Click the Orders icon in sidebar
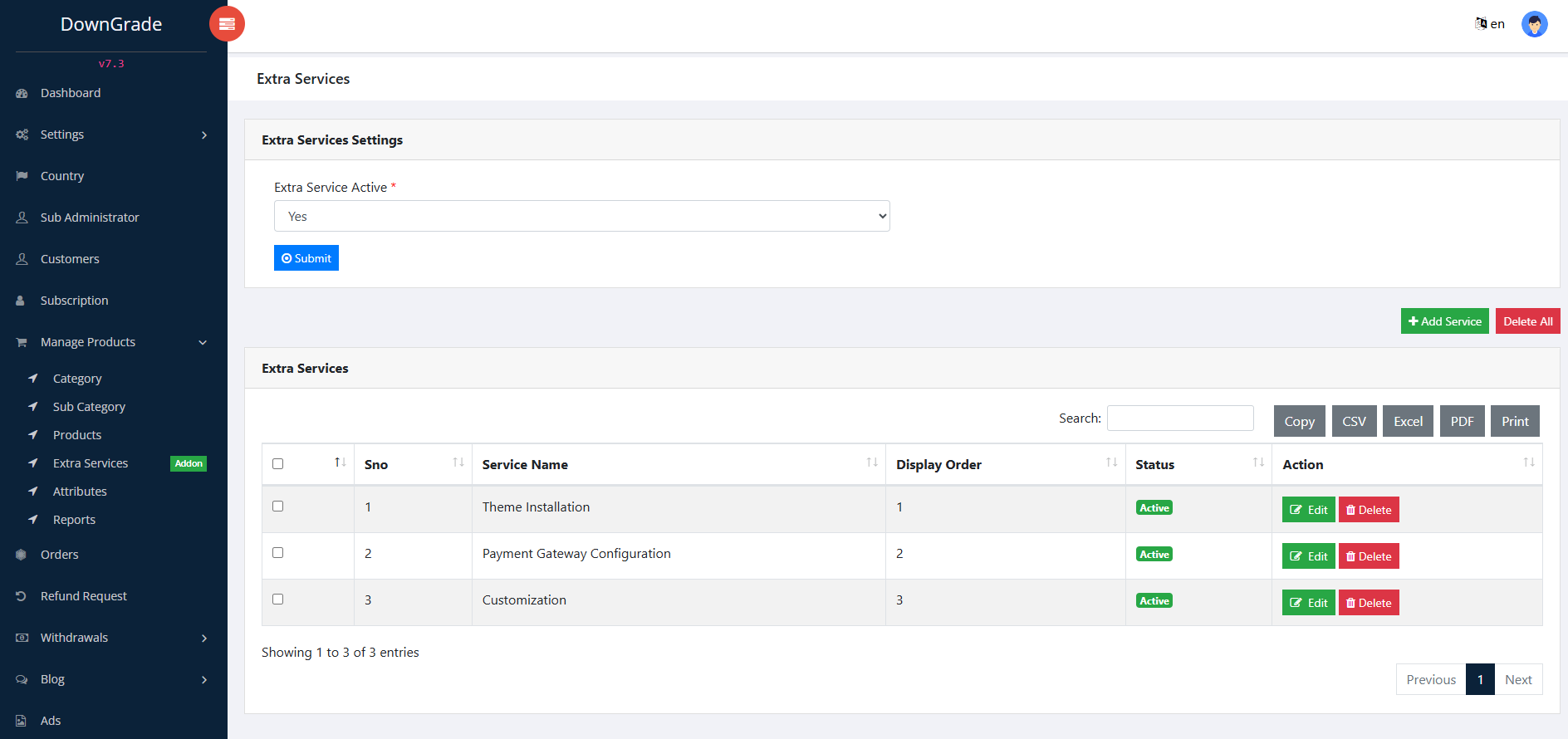Screen dimensions: 1568x739 pos(22,555)
